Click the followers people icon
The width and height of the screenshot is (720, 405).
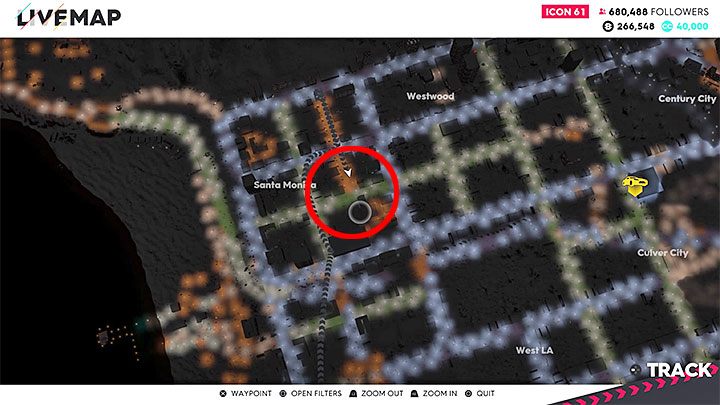[602, 11]
